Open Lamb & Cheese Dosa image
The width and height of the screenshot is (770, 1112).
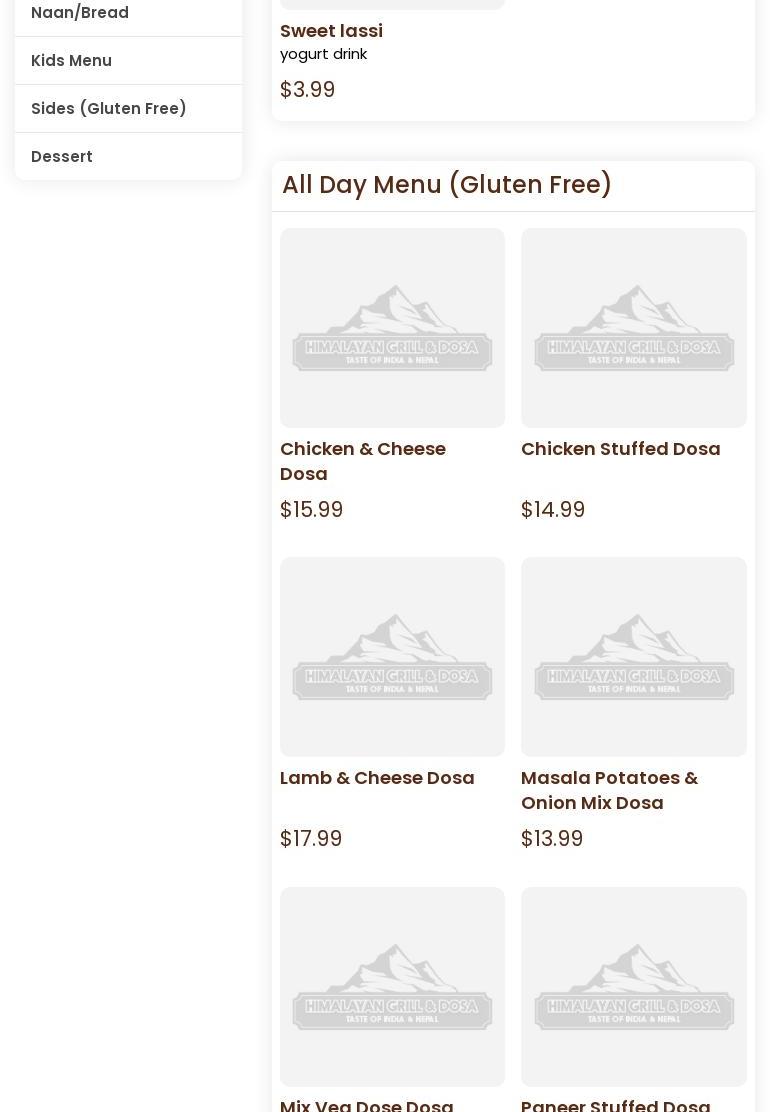point(392,657)
